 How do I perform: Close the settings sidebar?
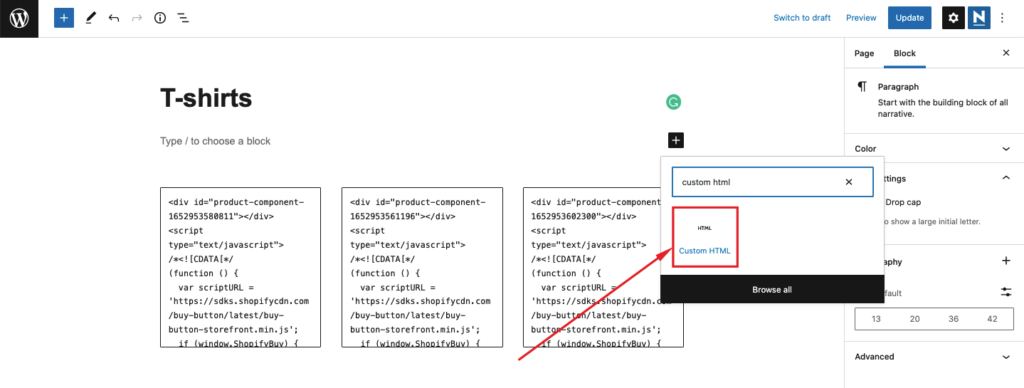[x=1006, y=53]
